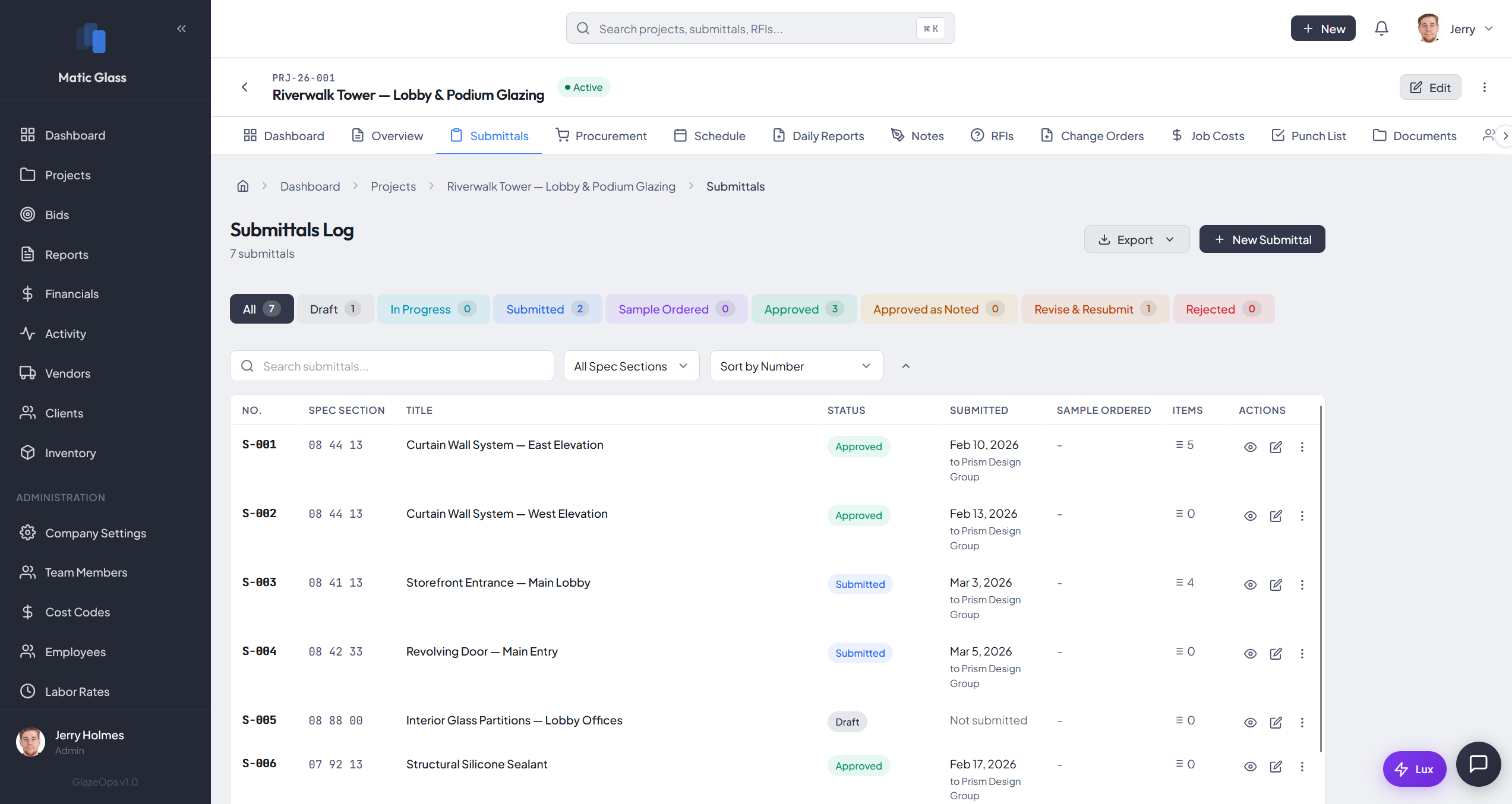Open the RFIs tab

(x=992, y=135)
